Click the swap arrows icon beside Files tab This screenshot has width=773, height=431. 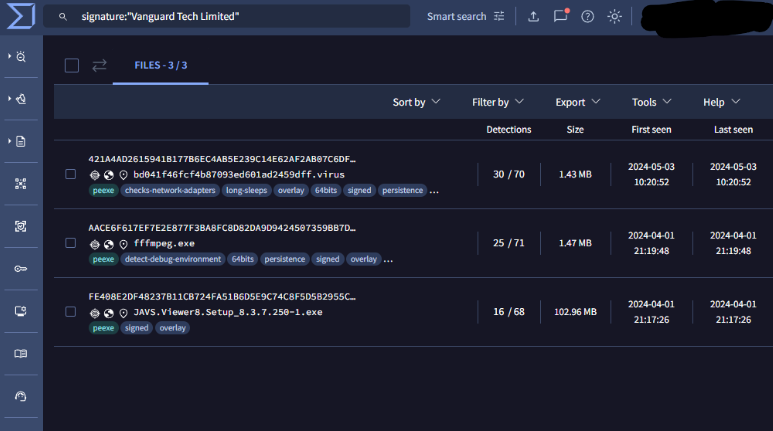pyautogui.click(x=99, y=65)
